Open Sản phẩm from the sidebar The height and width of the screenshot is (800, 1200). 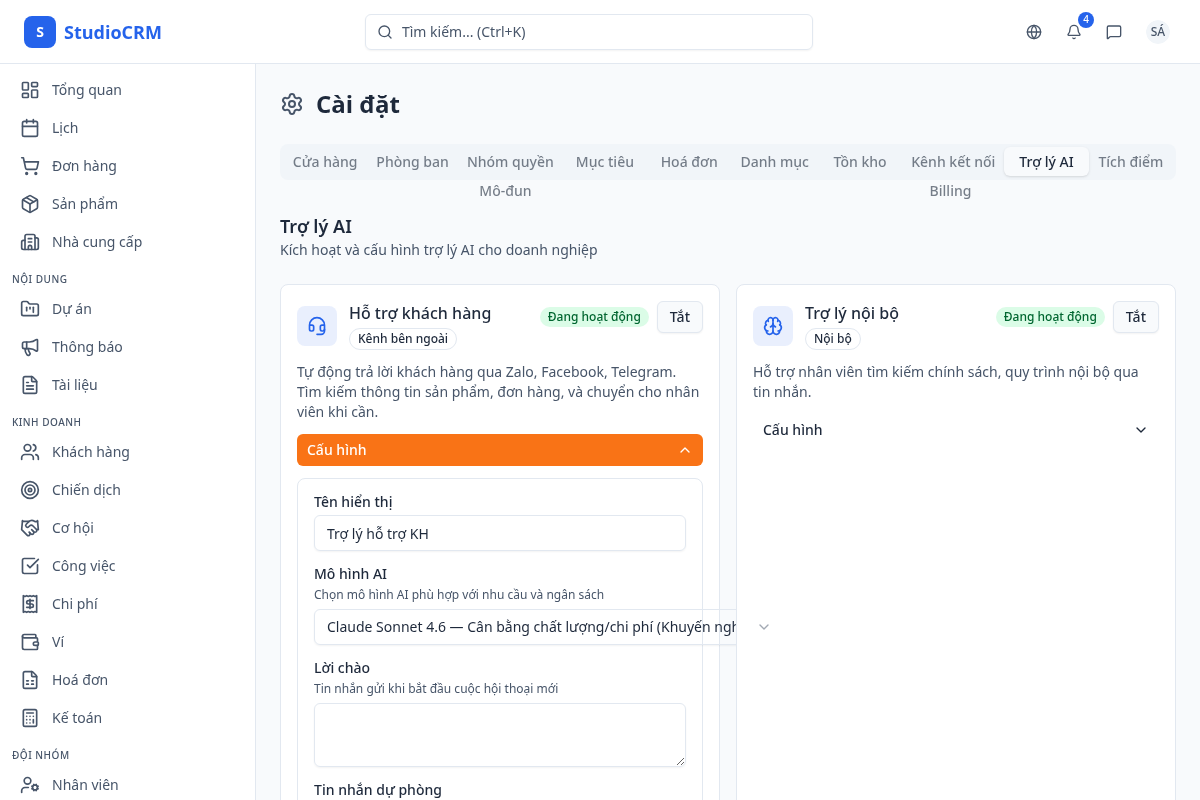(84, 204)
